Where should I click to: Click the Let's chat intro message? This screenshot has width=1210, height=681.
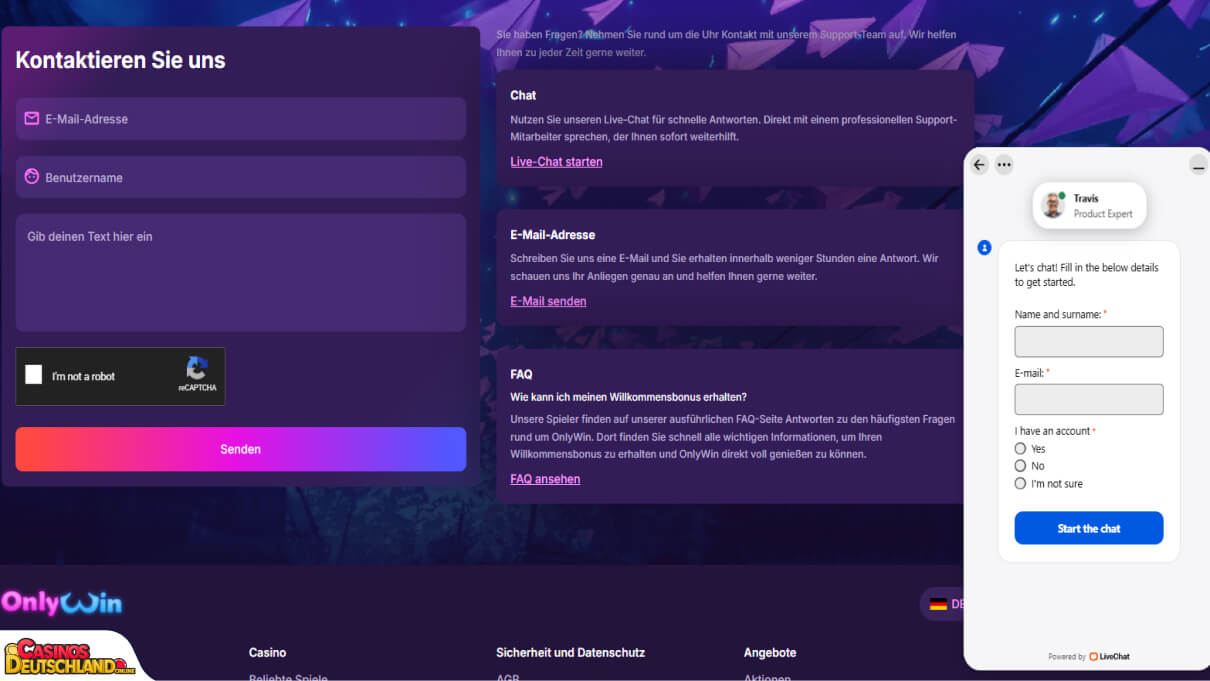coord(1087,275)
